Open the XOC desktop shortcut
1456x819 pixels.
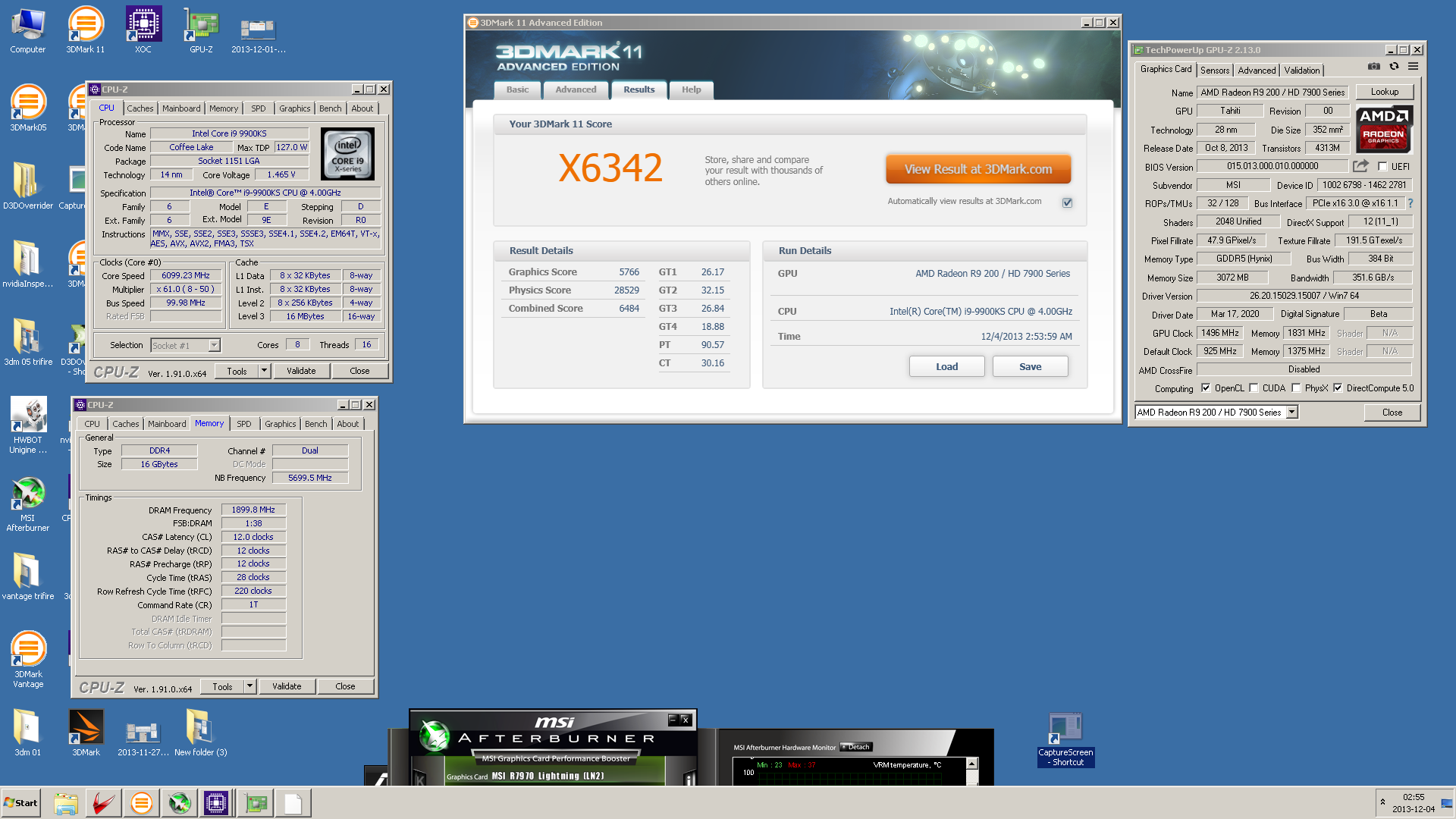(143, 30)
